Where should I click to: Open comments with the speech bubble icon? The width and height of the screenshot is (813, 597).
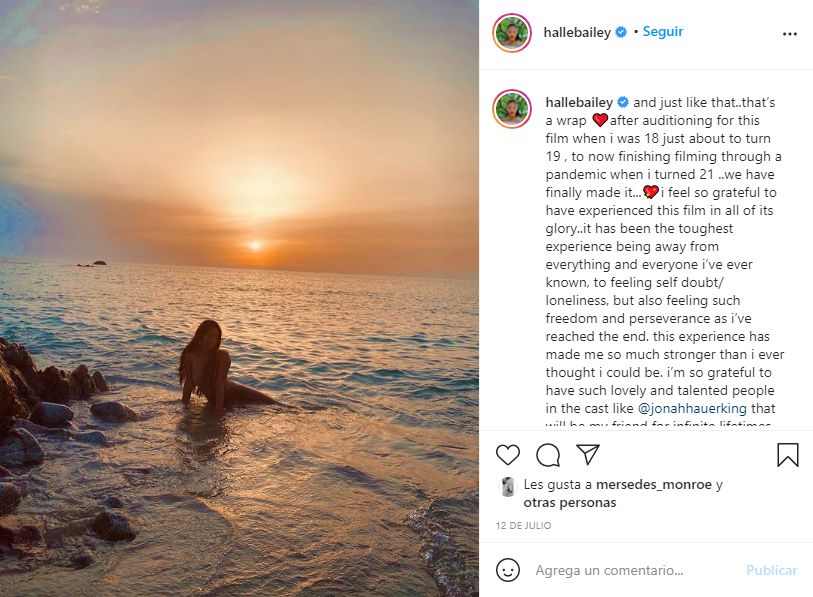(548, 455)
